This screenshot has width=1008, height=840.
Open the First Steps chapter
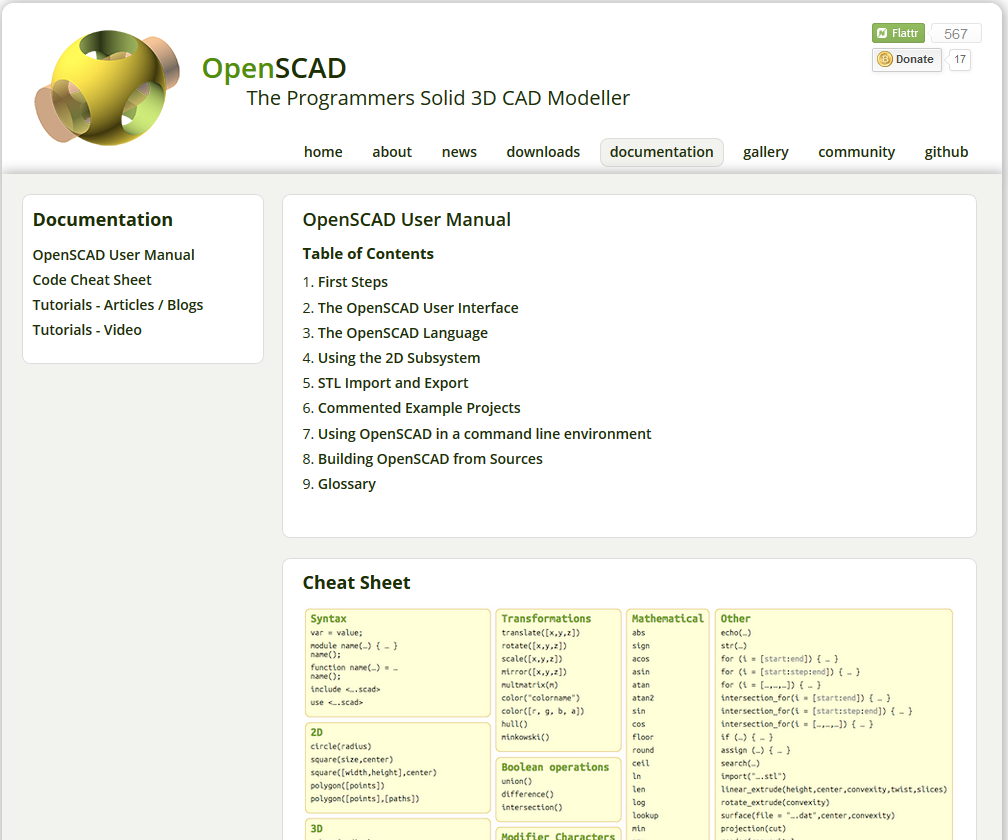pos(352,282)
